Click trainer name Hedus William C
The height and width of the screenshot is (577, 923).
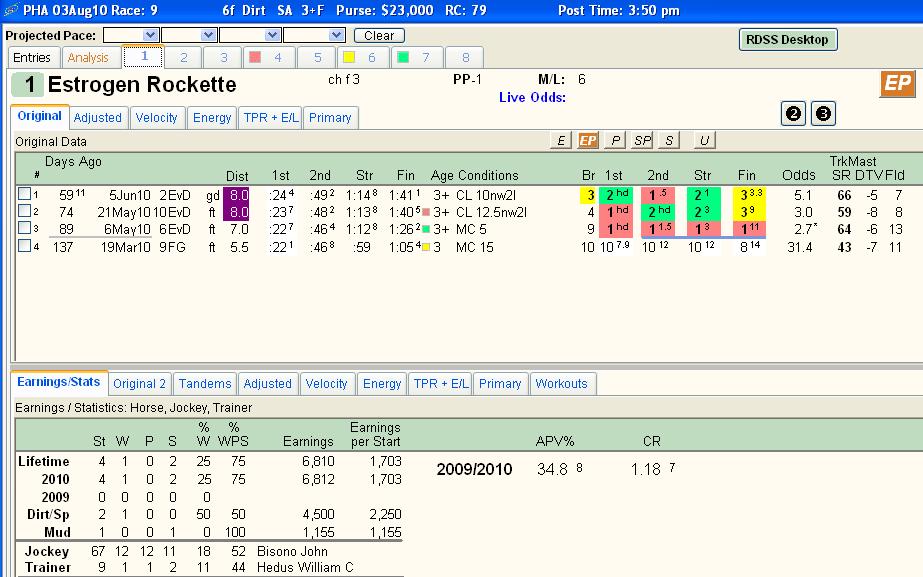pos(306,568)
